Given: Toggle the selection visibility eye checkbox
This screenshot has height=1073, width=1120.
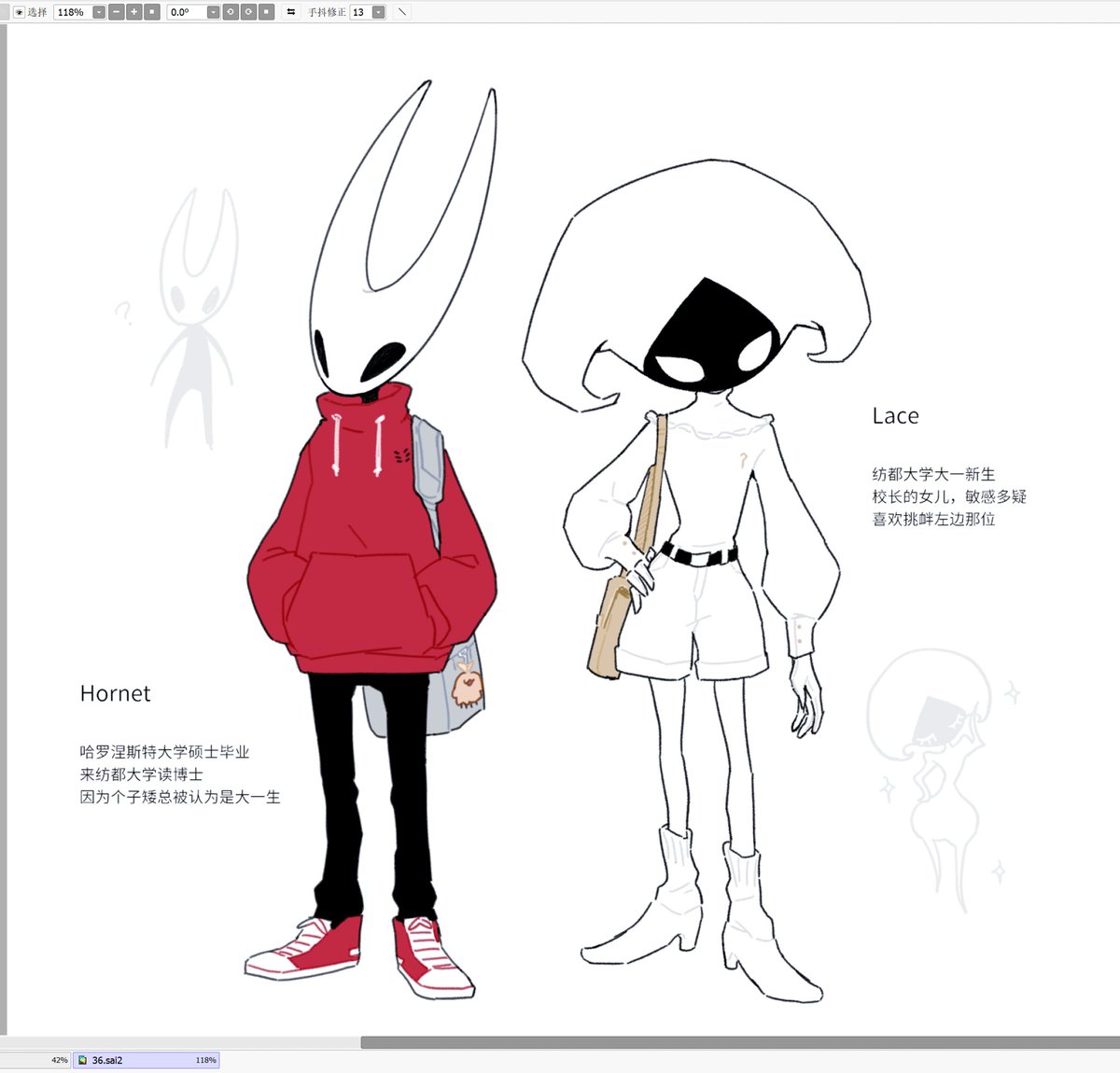Looking at the screenshot, I should click(x=19, y=12).
